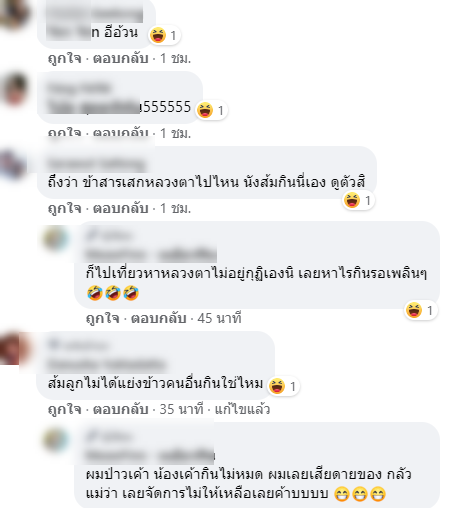Image resolution: width=473 pixels, height=508 pixels.
Task: Click ถูกใจ under the ส้มลูกไม่ได้แย่งข้าว comment
Action: (x=65, y=409)
